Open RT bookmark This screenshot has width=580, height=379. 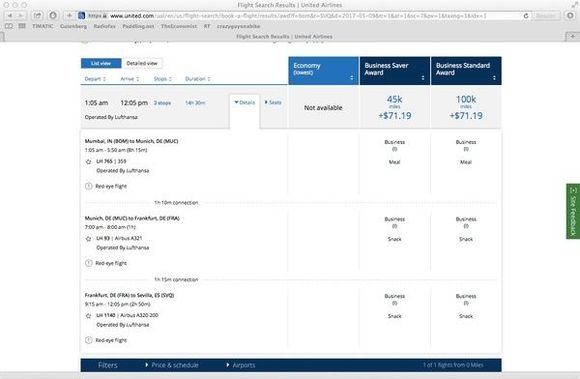click(x=207, y=26)
